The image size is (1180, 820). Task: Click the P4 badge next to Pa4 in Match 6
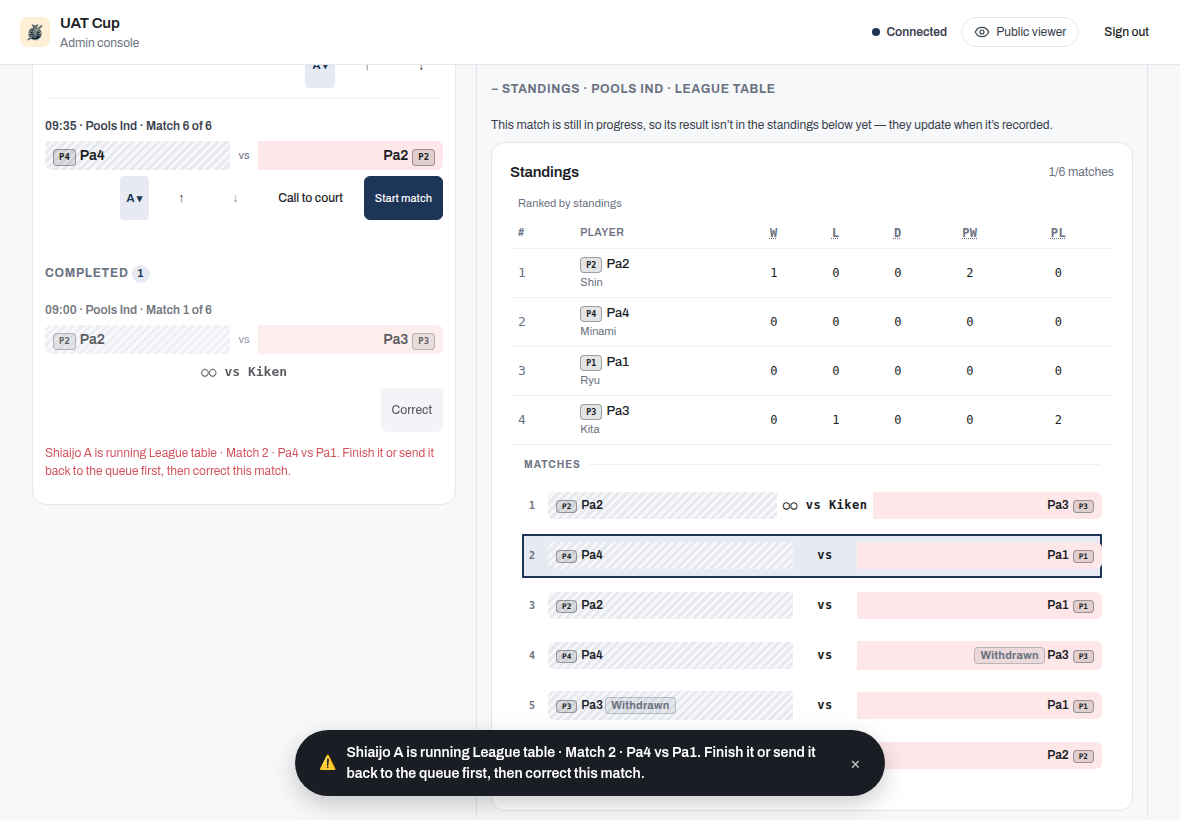click(x=64, y=156)
